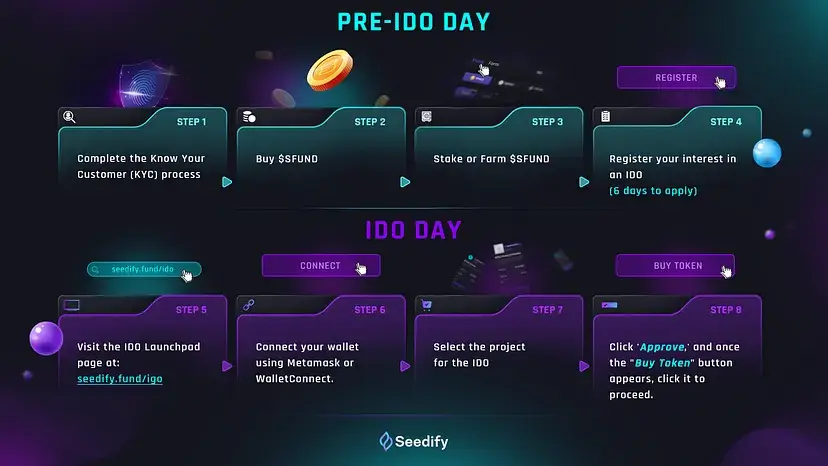This screenshot has height=466, width=828.
Task: Click the chain link icon on Step 6
Action: click(249, 305)
